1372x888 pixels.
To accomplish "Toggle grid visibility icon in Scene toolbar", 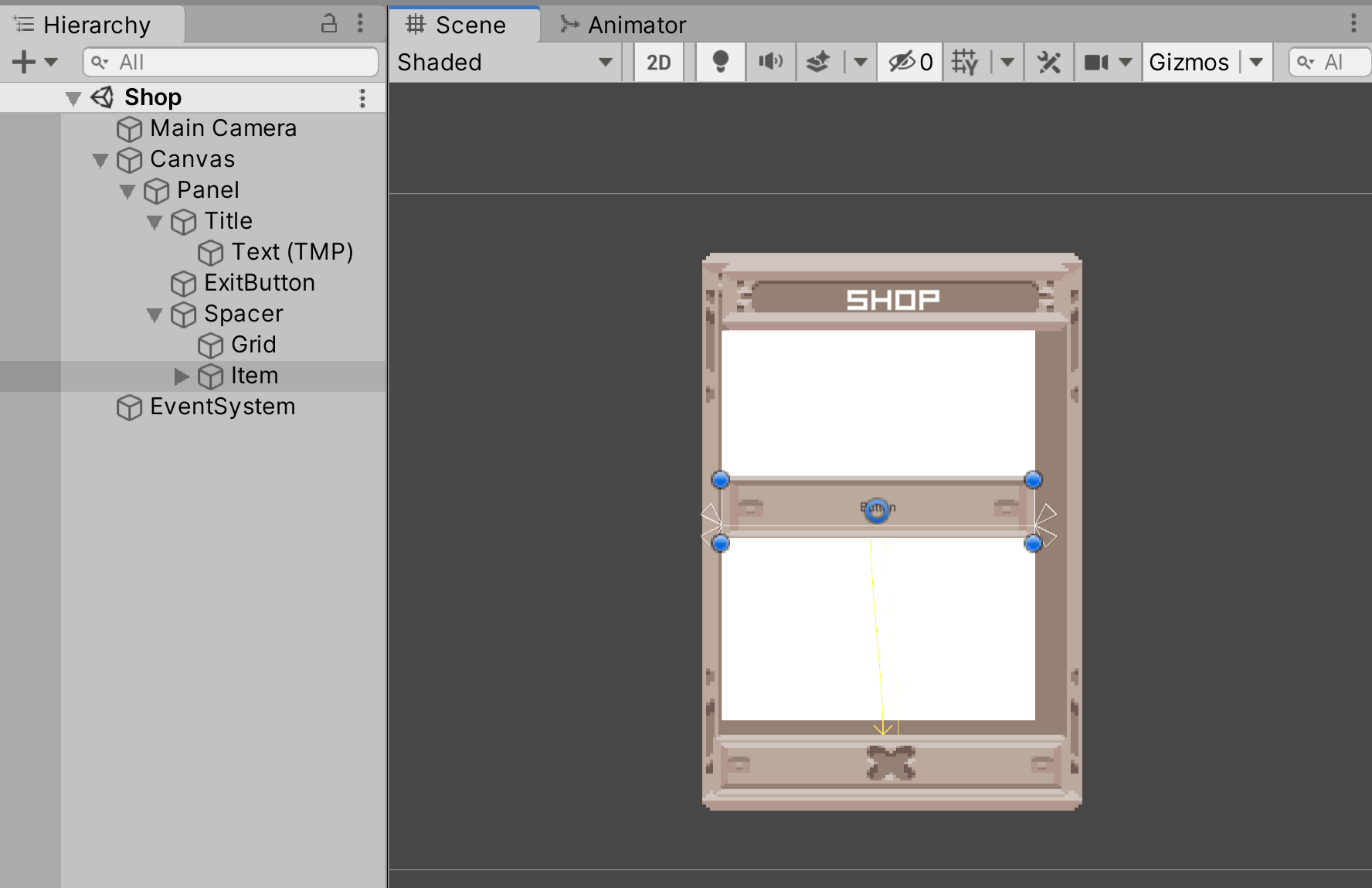I will coord(965,62).
